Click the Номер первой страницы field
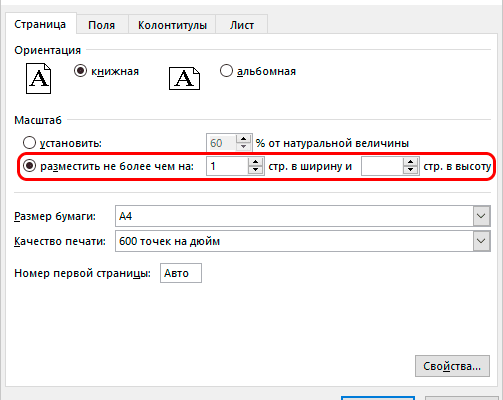 (x=181, y=273)
